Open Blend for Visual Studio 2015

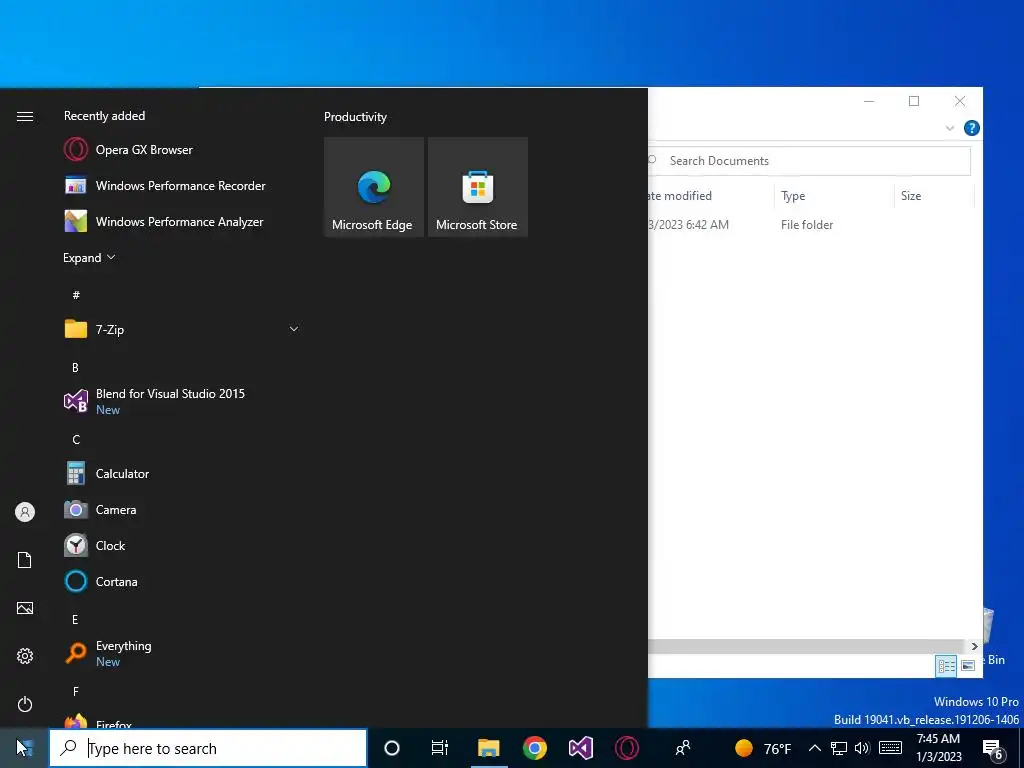tap(182, 401)
